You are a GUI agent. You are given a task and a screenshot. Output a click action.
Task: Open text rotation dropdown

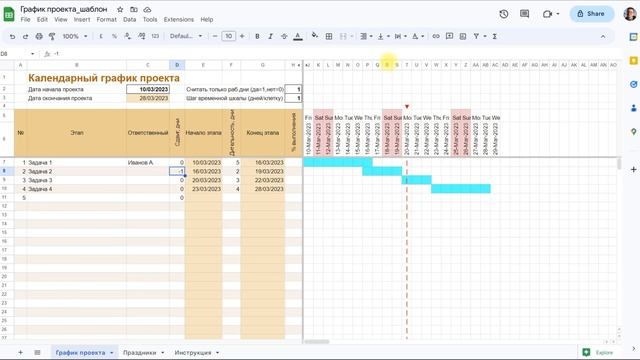click(x=418, y=36)
